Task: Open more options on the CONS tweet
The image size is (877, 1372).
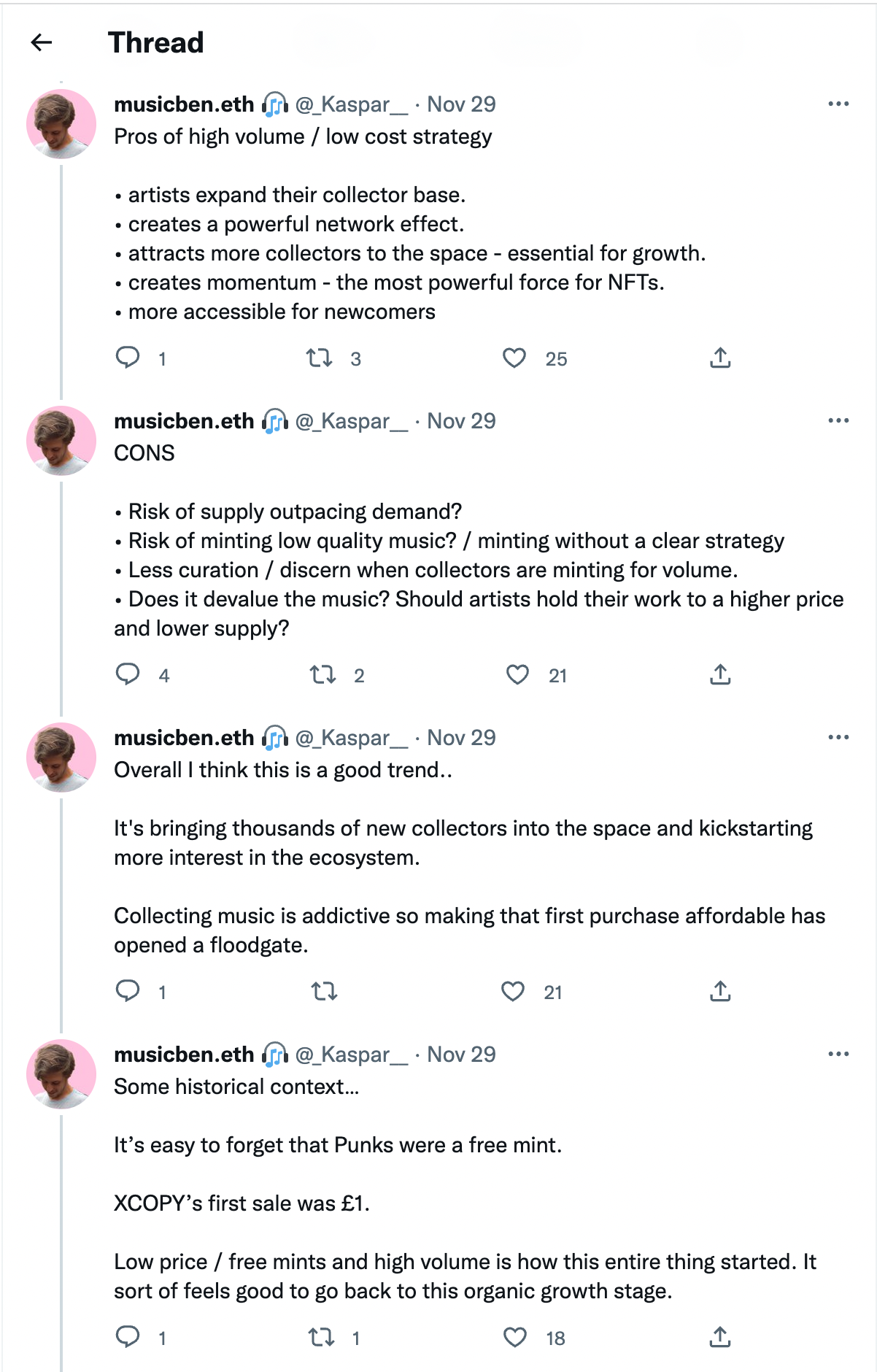Action: [x=838, y=421]
